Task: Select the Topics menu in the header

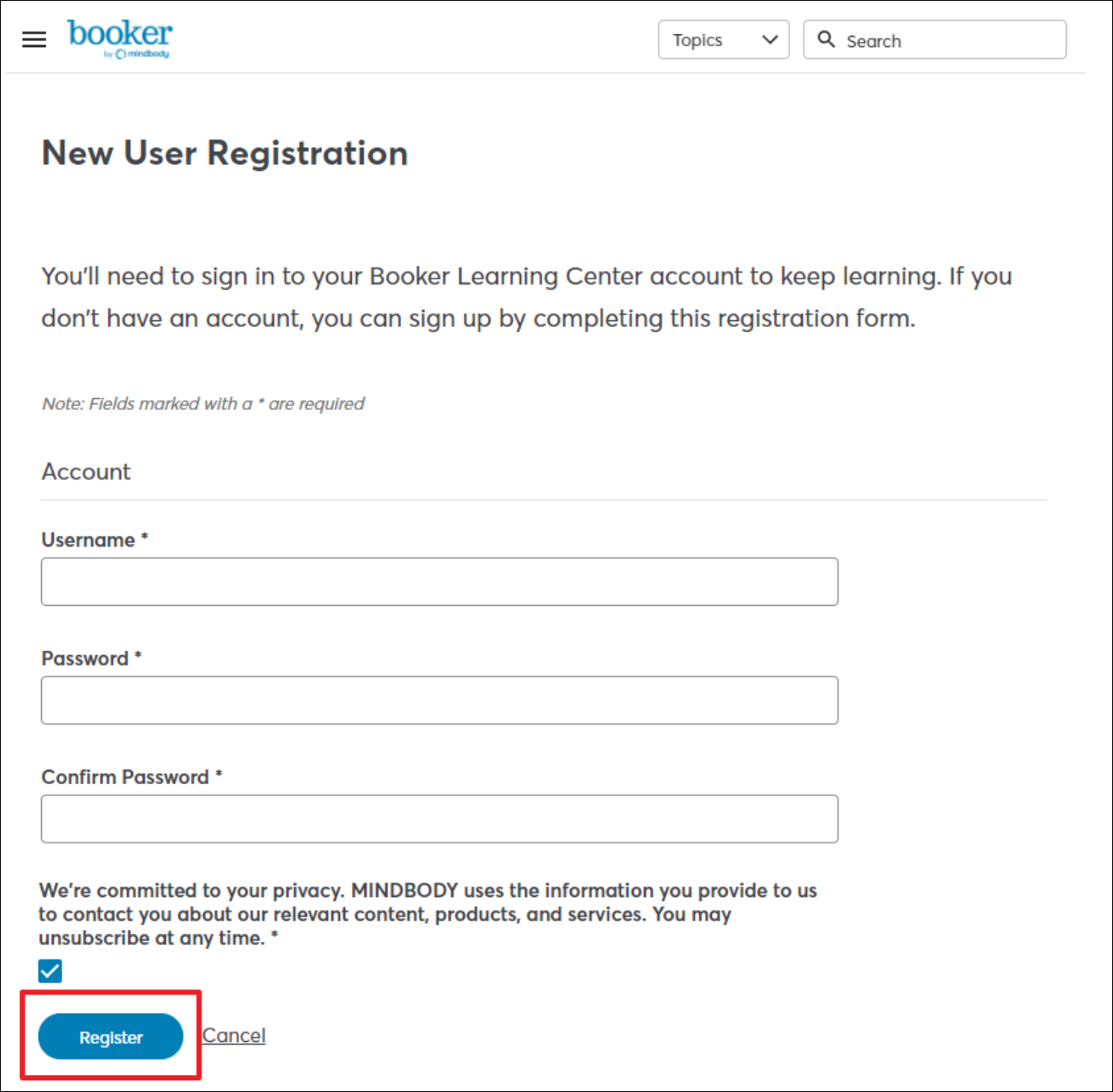Action: click(723, 40)
